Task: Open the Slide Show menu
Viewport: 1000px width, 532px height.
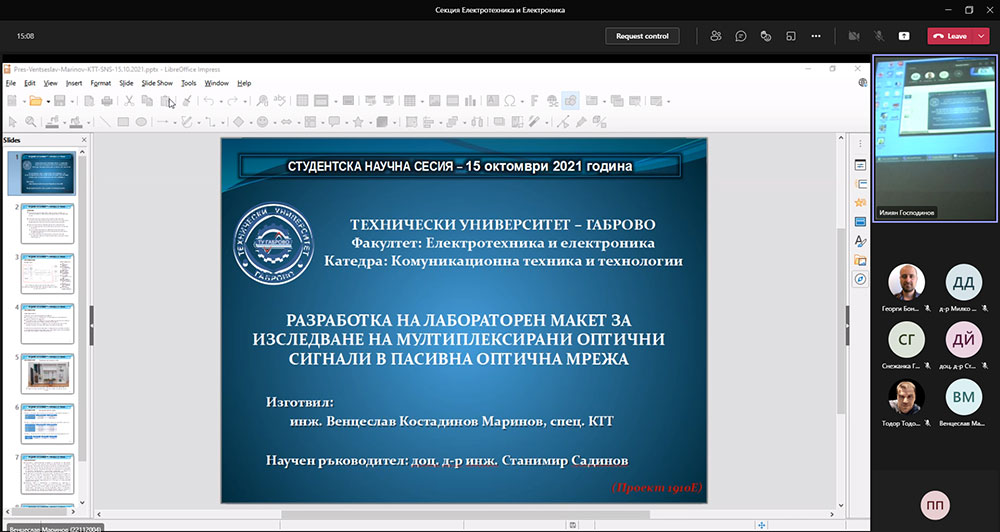Action: 157,83
